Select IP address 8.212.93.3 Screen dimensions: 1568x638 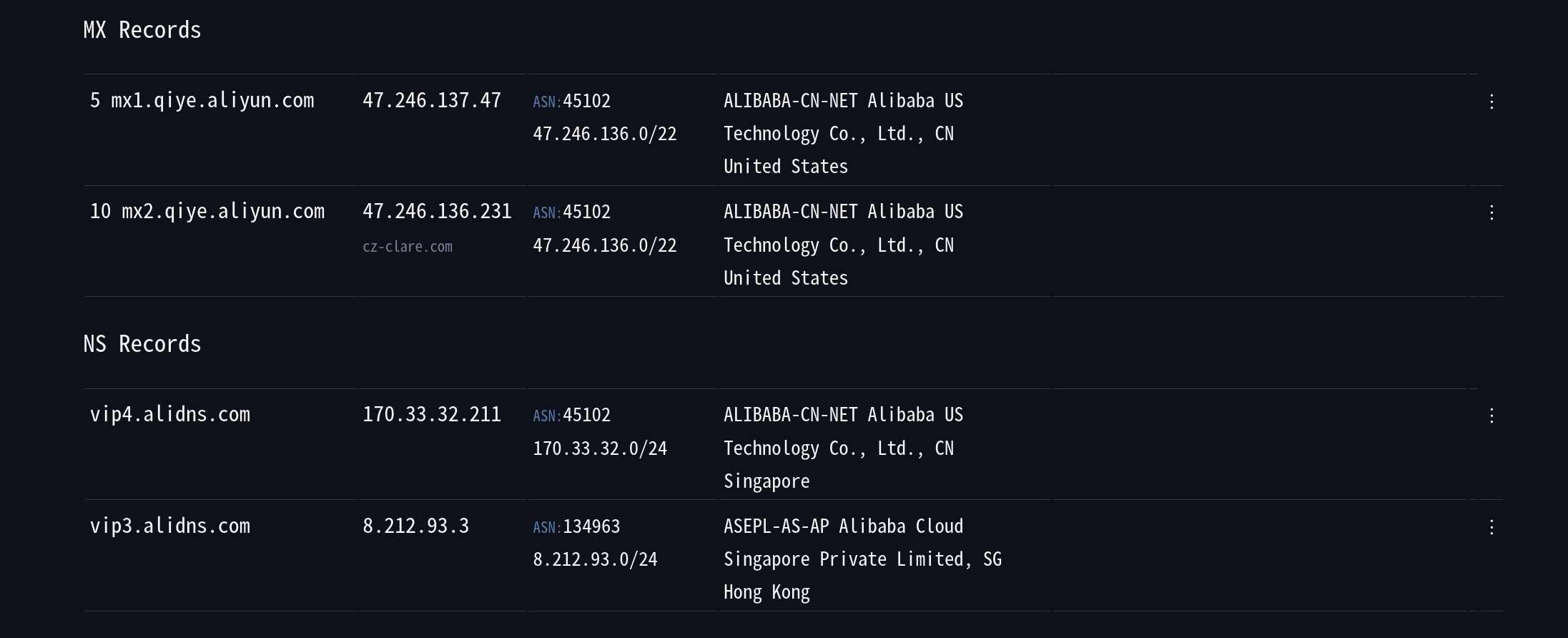coord(415,526)
